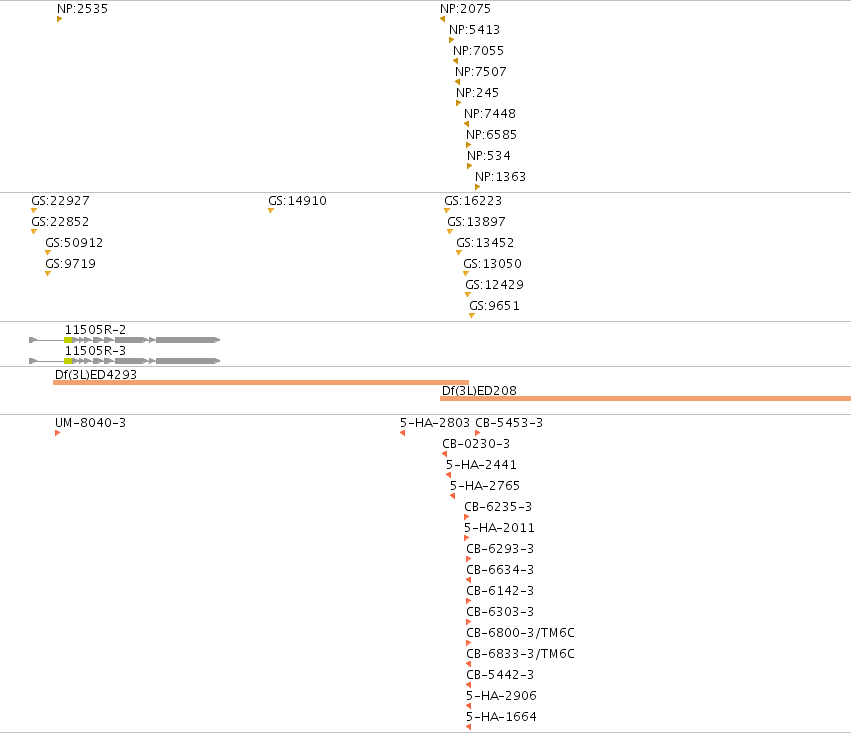Click the GS:16223 label
Image resolution: width=851 pixels, height=733 pixels.
click(x=473, y=201)
